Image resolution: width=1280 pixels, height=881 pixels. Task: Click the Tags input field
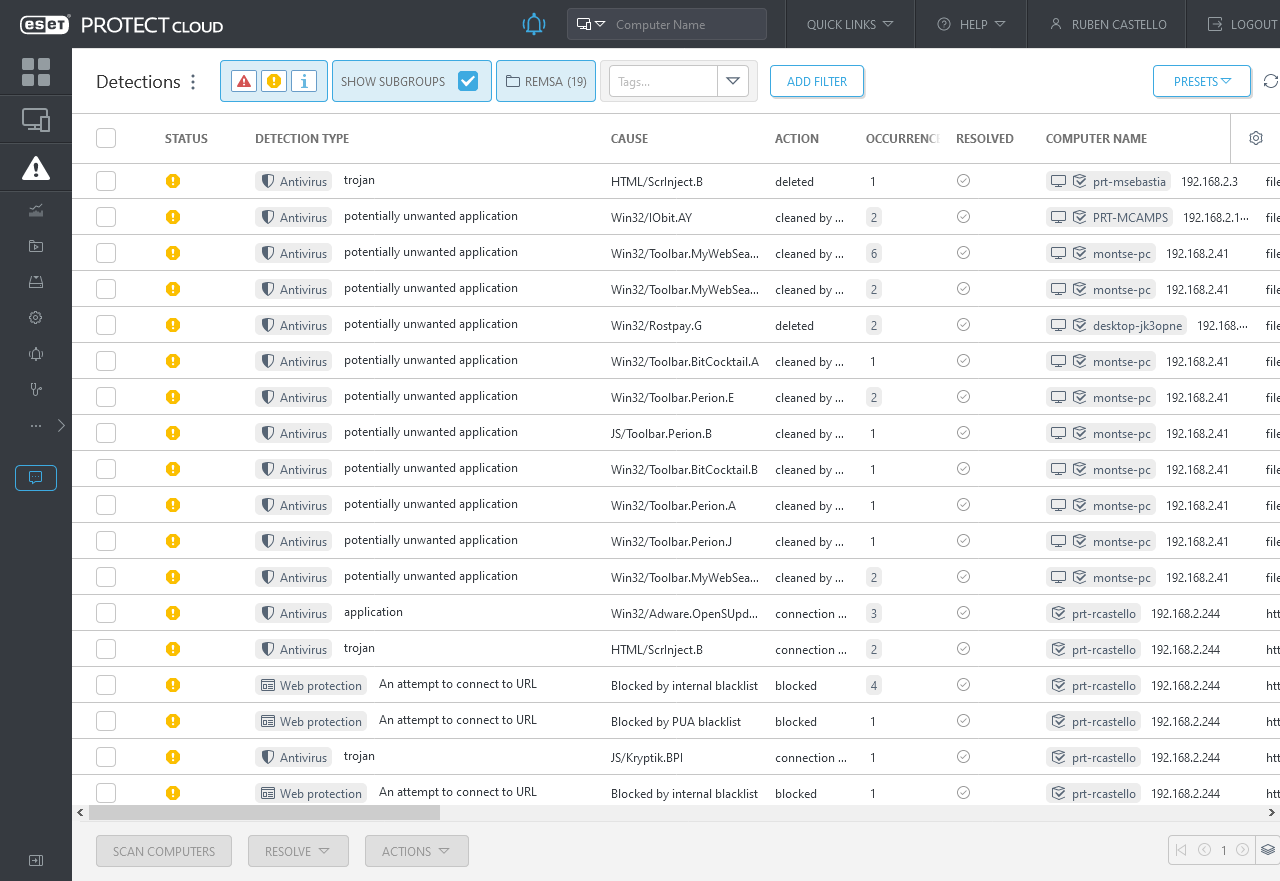coord(664,82)
